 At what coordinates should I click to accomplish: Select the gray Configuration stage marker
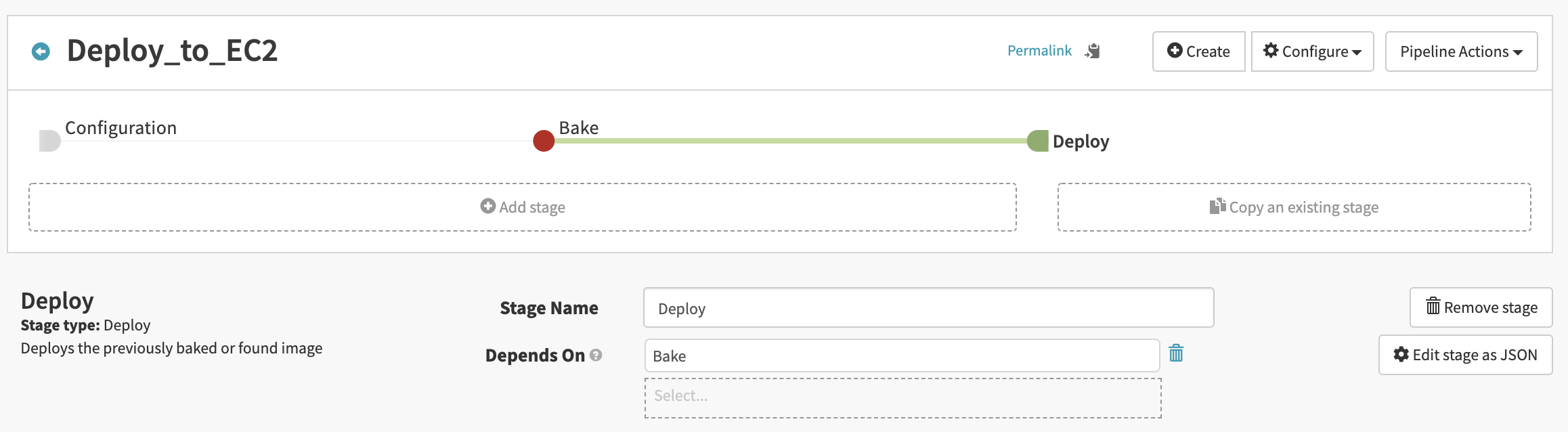(49, 141)
